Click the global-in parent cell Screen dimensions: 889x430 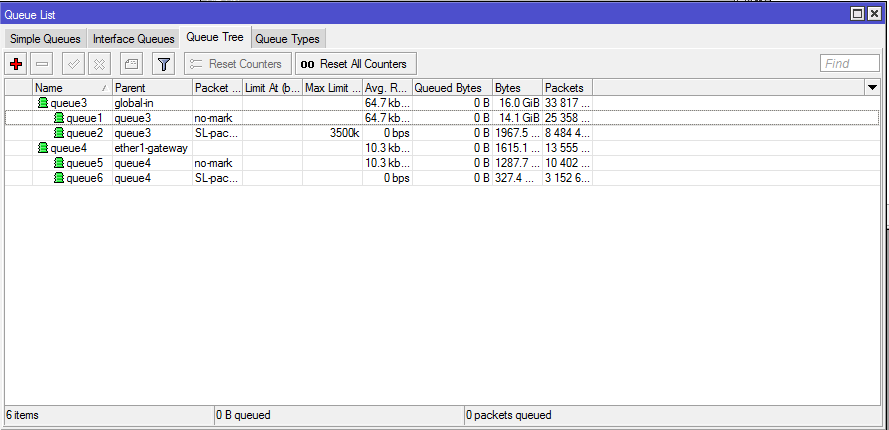134,103
